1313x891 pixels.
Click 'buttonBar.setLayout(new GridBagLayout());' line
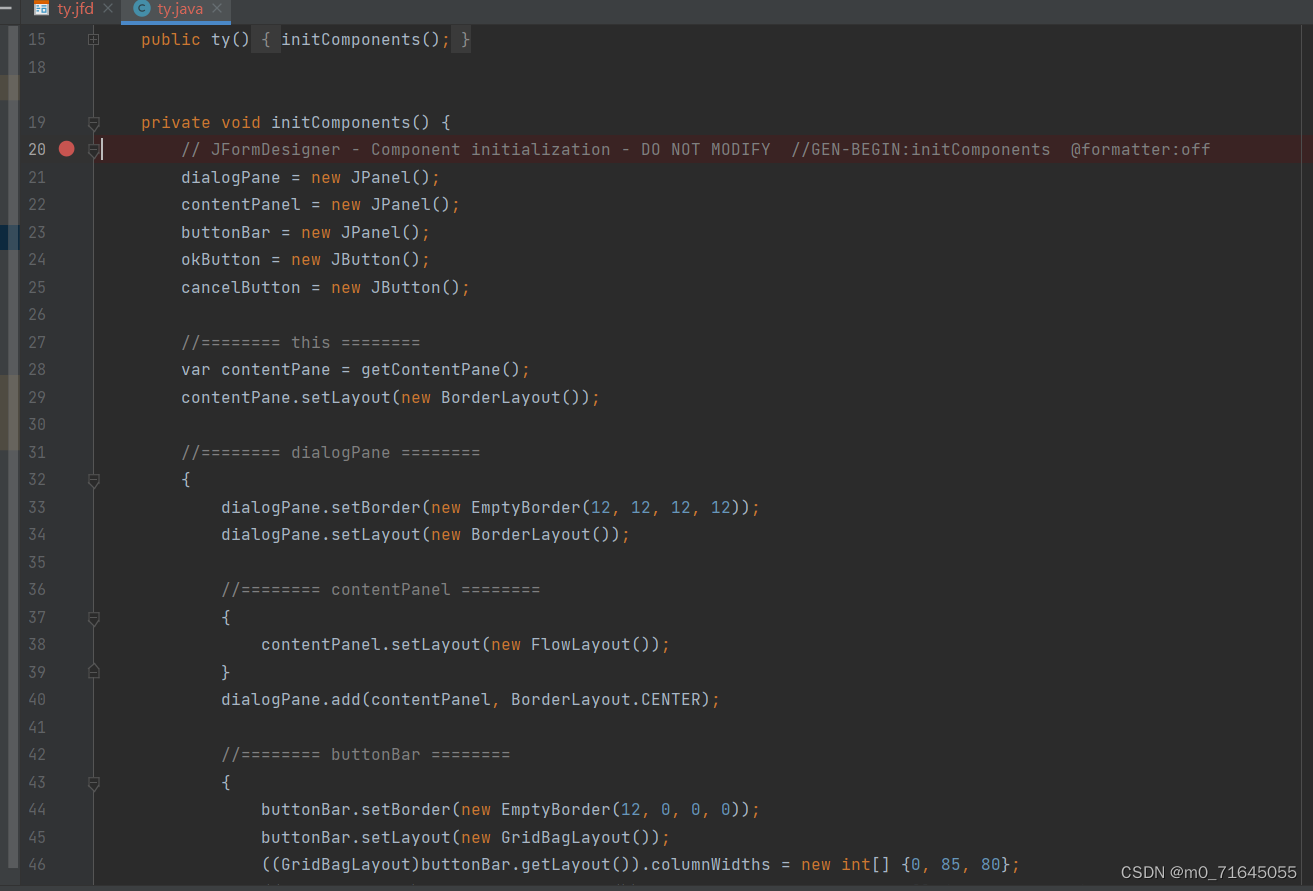pos(466,837)
